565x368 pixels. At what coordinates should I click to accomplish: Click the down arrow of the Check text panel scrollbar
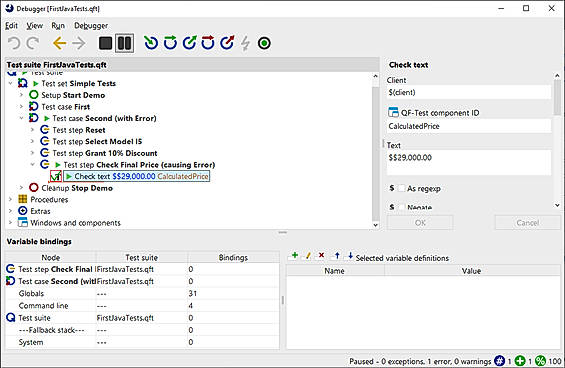pyautogui.click(x=557, y=205)
